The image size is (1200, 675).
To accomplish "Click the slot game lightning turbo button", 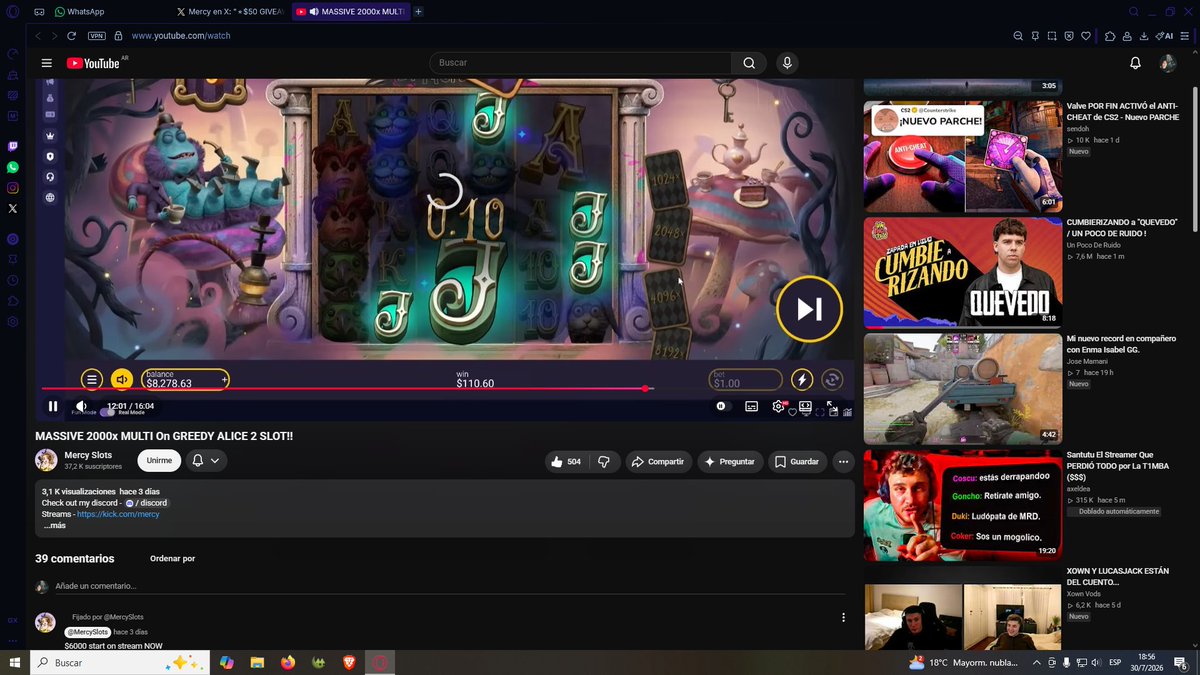I will pyautogui.click(x=802, y=379).
